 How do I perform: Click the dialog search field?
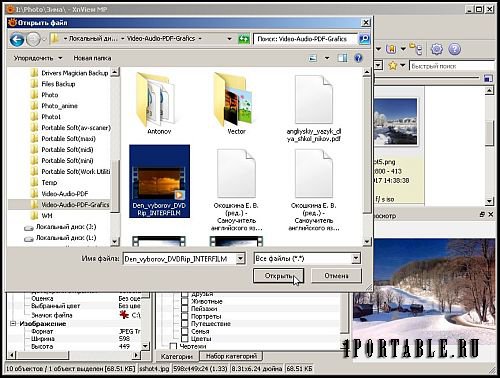pyautogui.click(x=305, y=39)
